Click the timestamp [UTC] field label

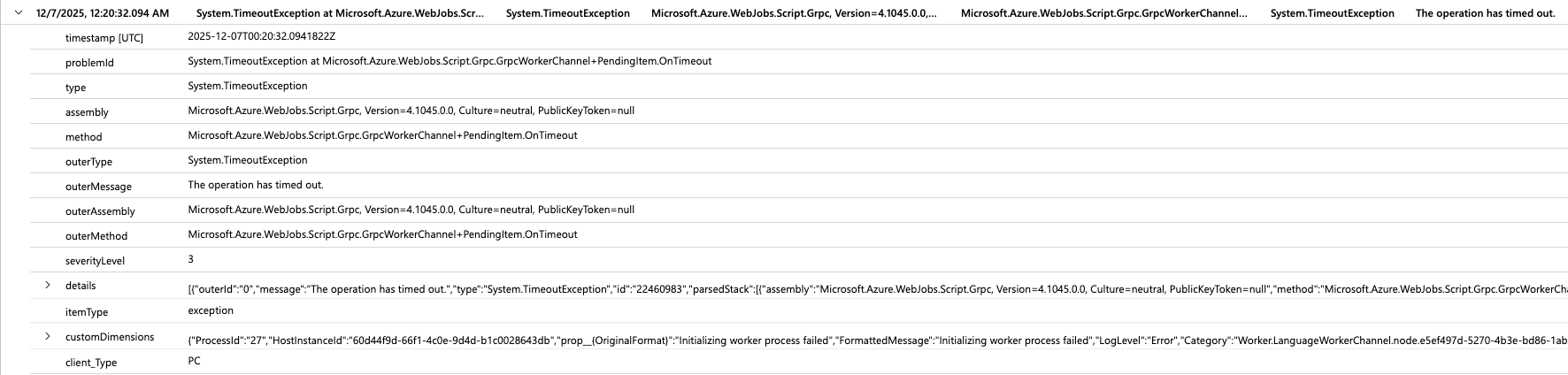104,38
